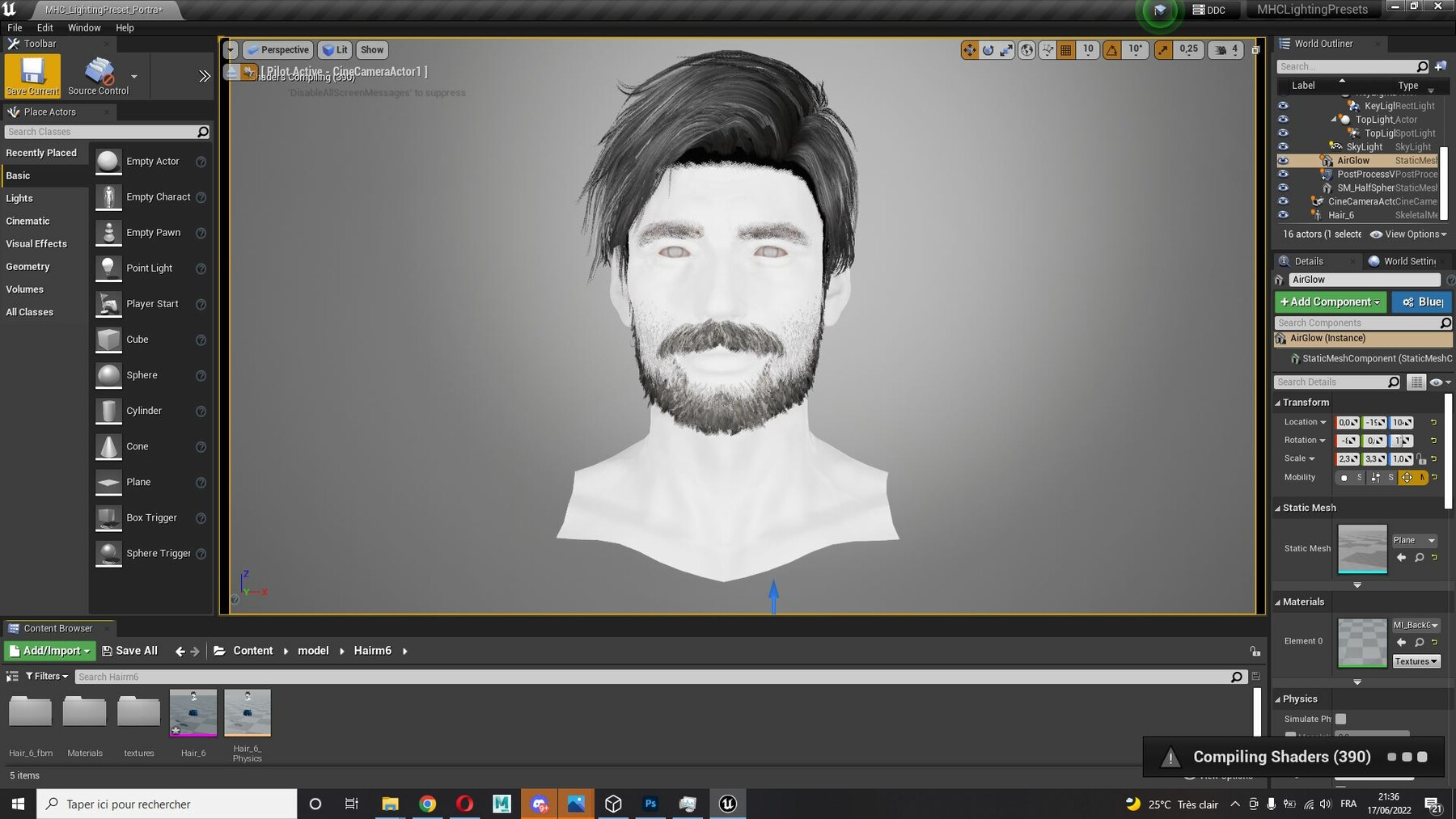Toggle visibility of CineCameraActor
Screen dimensions: 1456x819
(1283, 201)
